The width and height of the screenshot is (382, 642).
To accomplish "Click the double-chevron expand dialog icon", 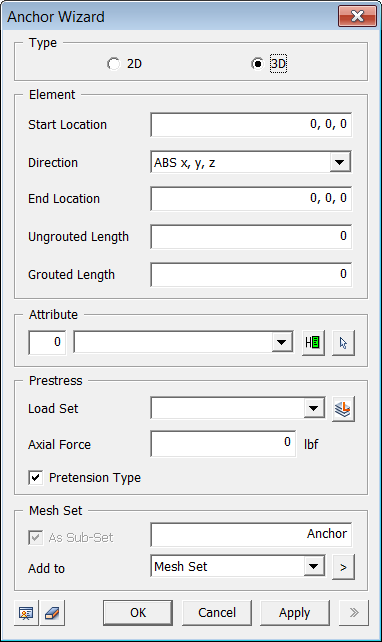I will (354, 613).
